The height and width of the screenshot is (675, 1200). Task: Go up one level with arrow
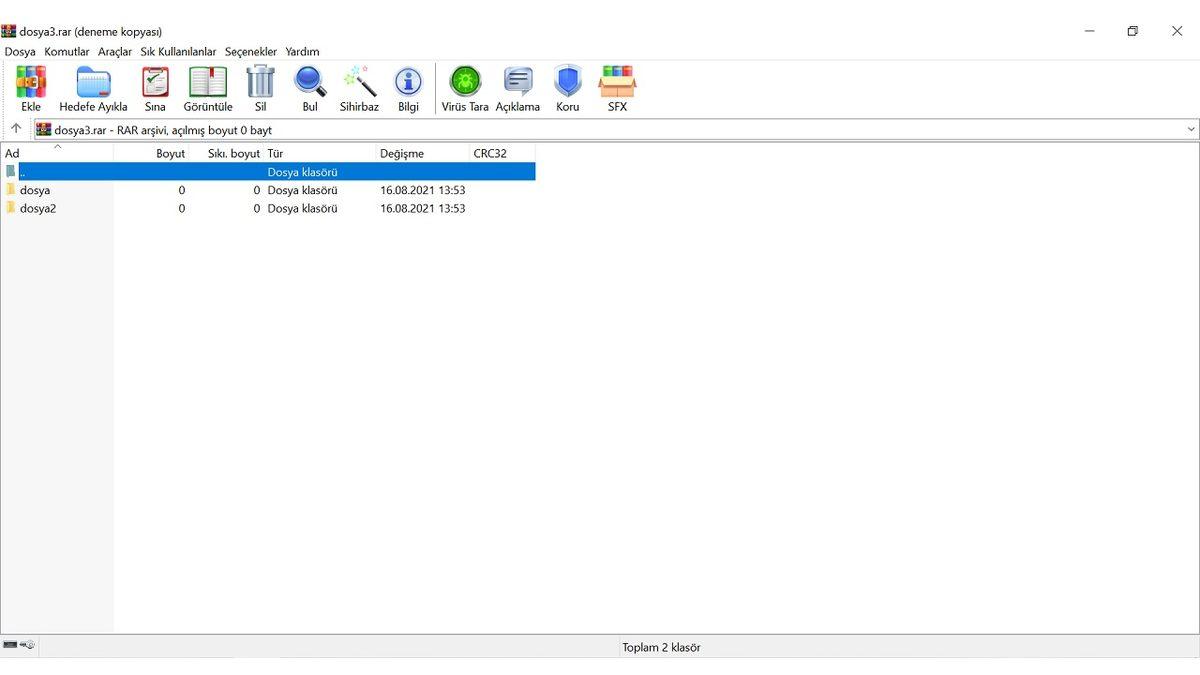click(16, 129)
